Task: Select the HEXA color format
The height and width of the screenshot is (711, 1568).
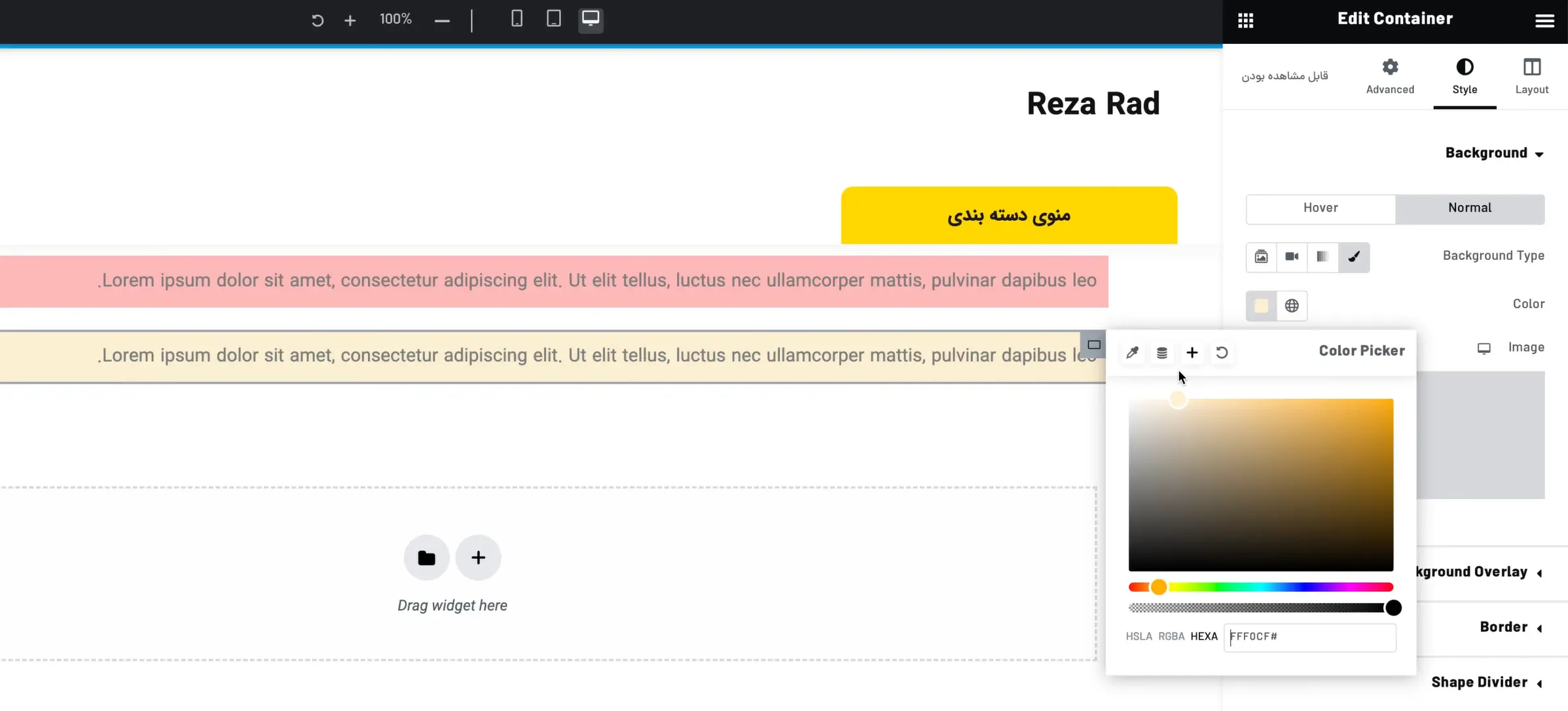Action: click(1204, 636)
